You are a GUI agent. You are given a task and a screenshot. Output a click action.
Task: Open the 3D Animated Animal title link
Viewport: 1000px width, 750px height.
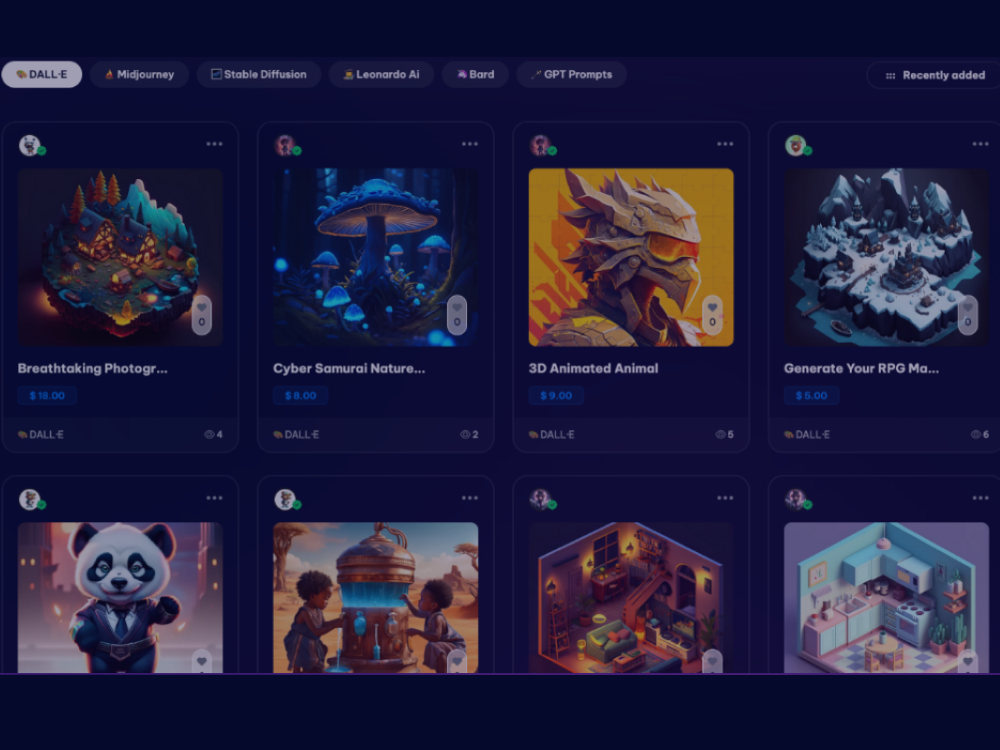pos(593,369)
